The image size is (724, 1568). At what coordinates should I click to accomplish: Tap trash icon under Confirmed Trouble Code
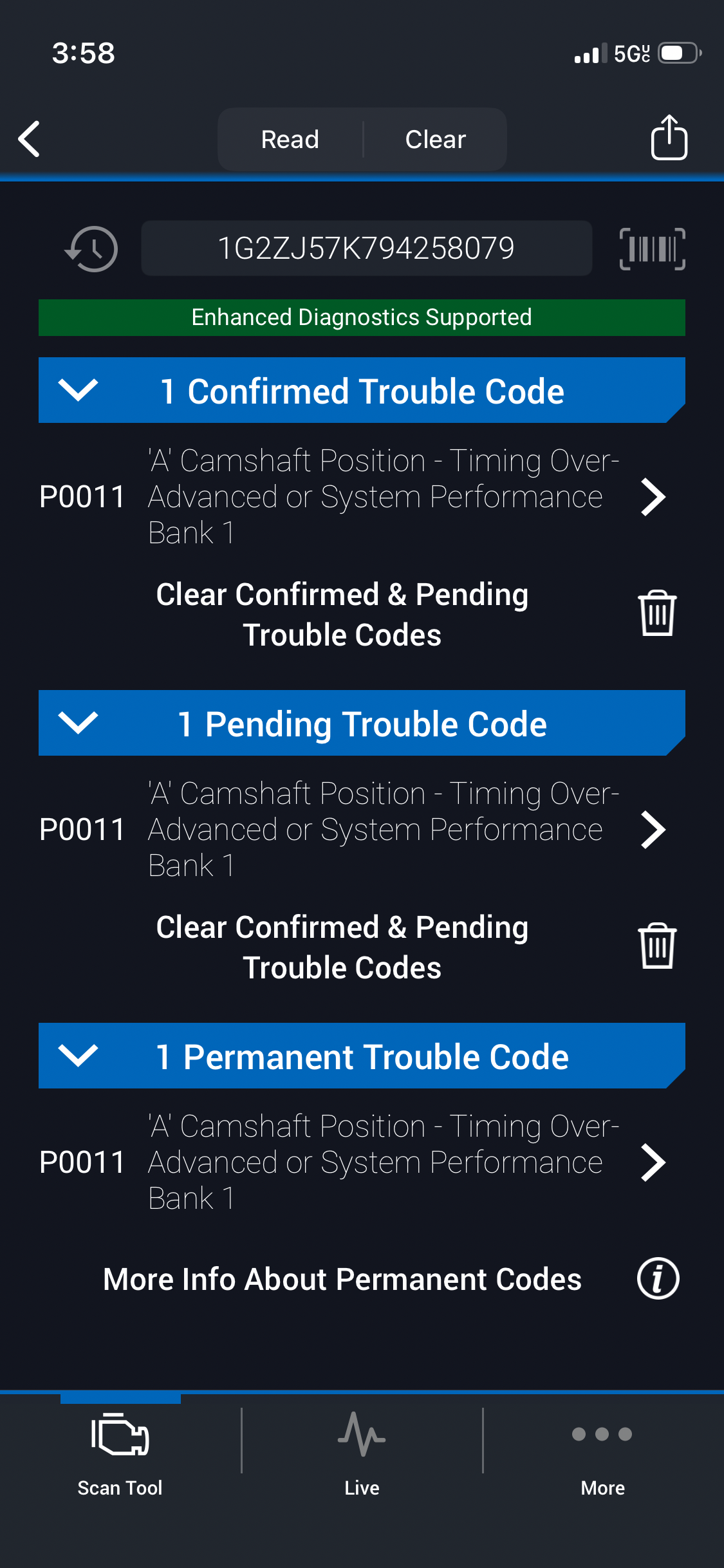pos(656,613)
